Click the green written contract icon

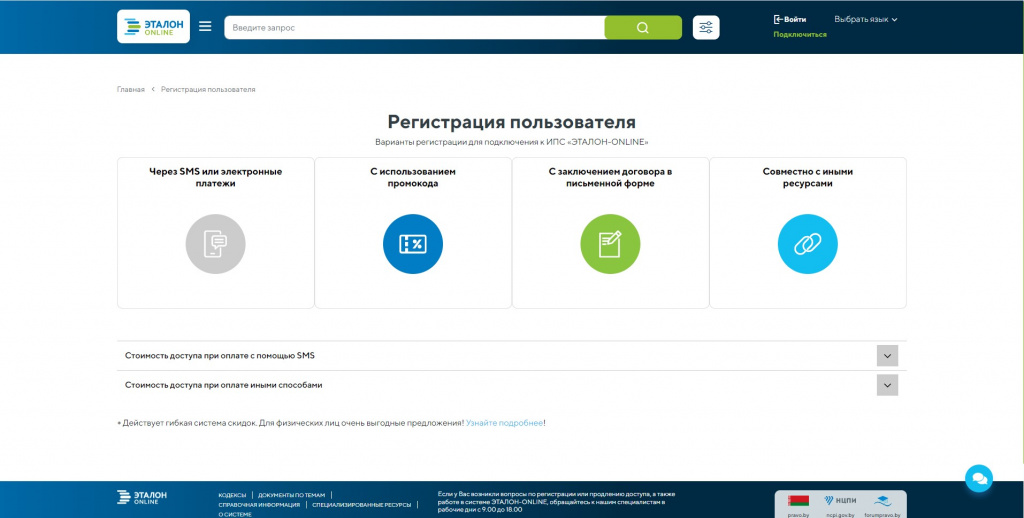click(610, 244)
